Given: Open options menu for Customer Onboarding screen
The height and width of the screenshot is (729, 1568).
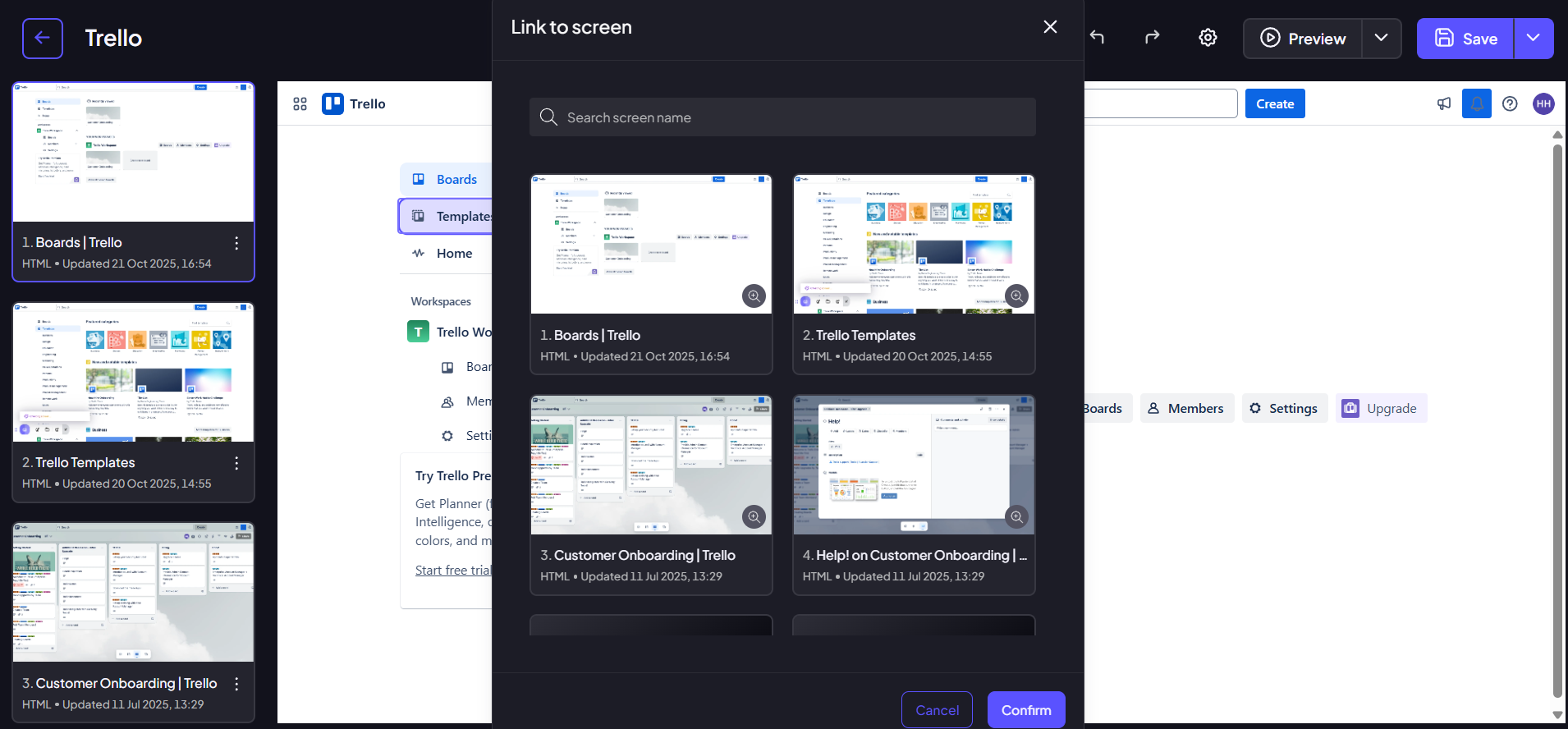Looking at the screenshot, I should [236, 684].
